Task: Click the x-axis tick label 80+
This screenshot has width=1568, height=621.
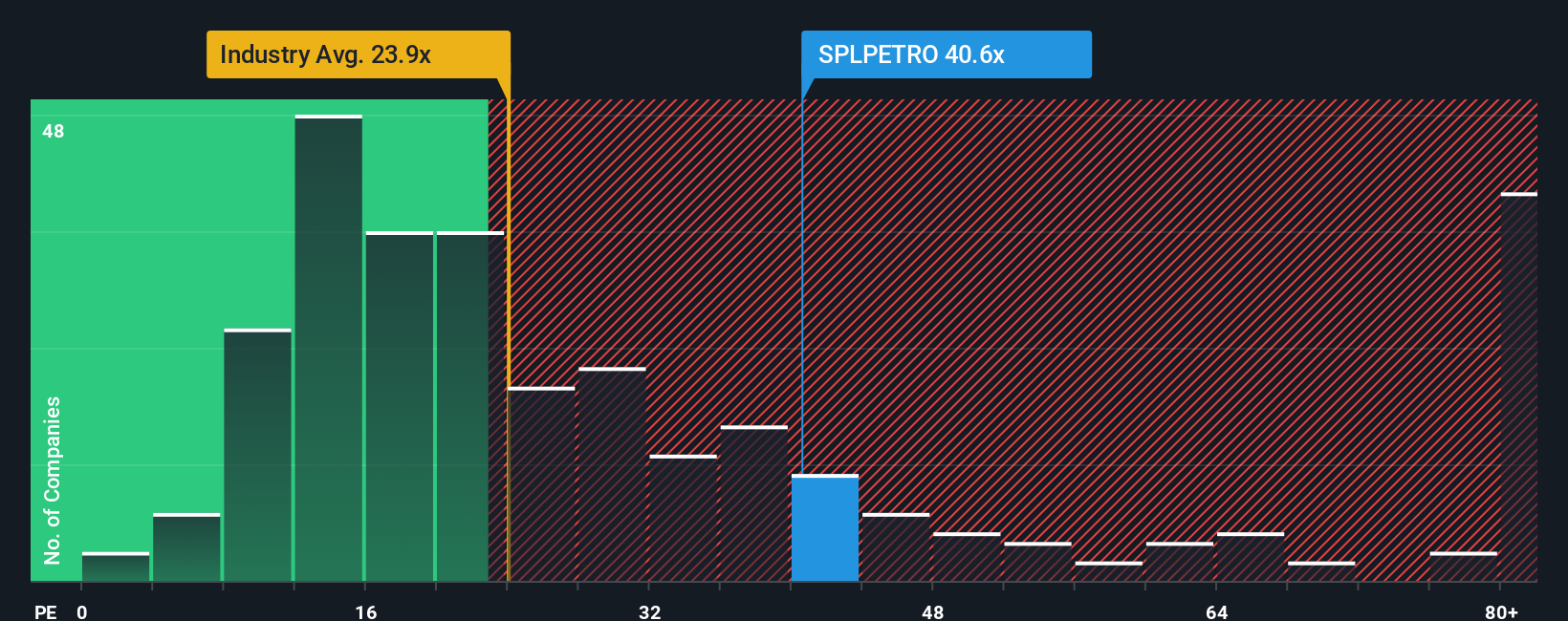Action: [1502, 611]
